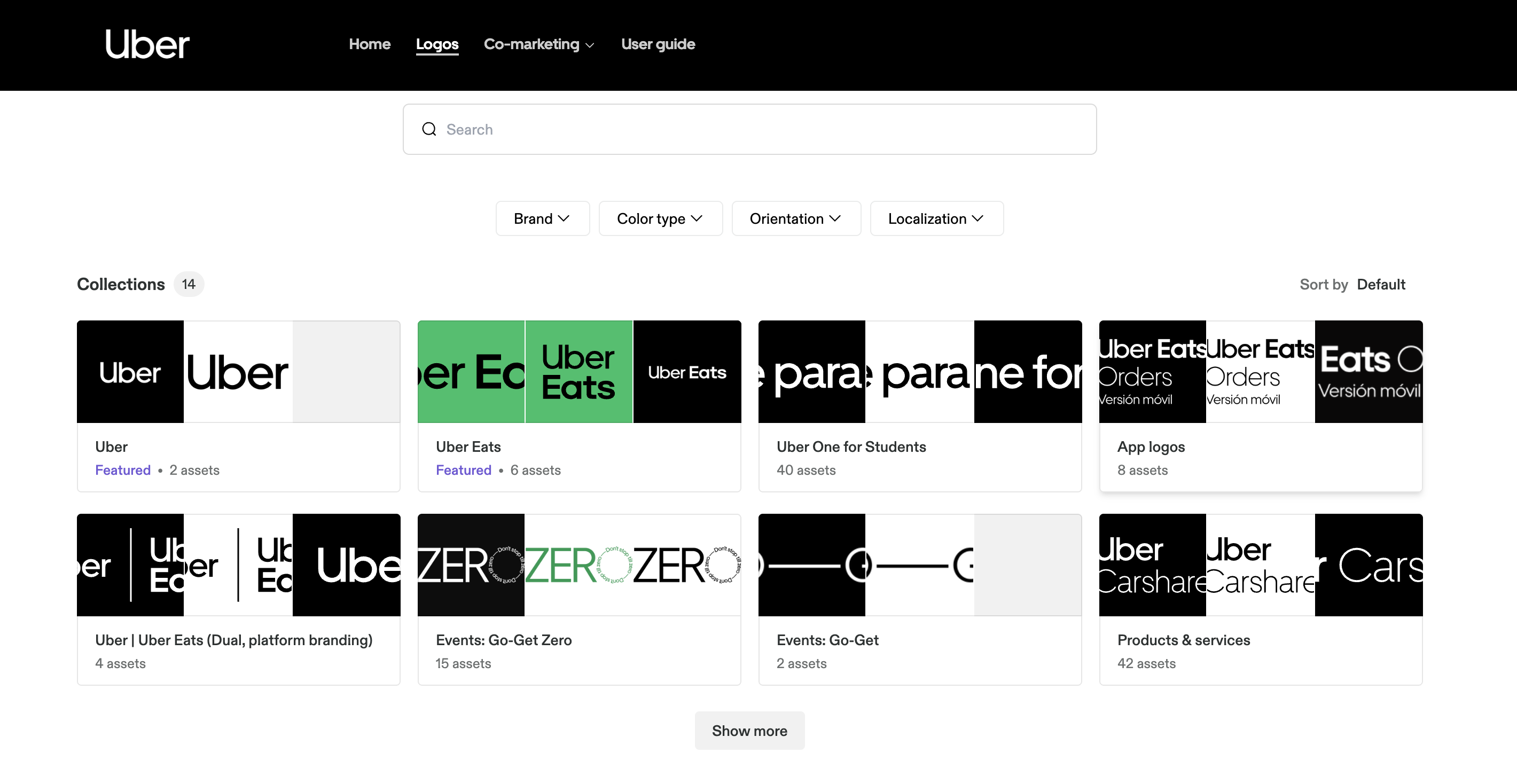
Task: Click 'ne for' black thumbnail in Students card
Action: click(x=1028, y=371)
